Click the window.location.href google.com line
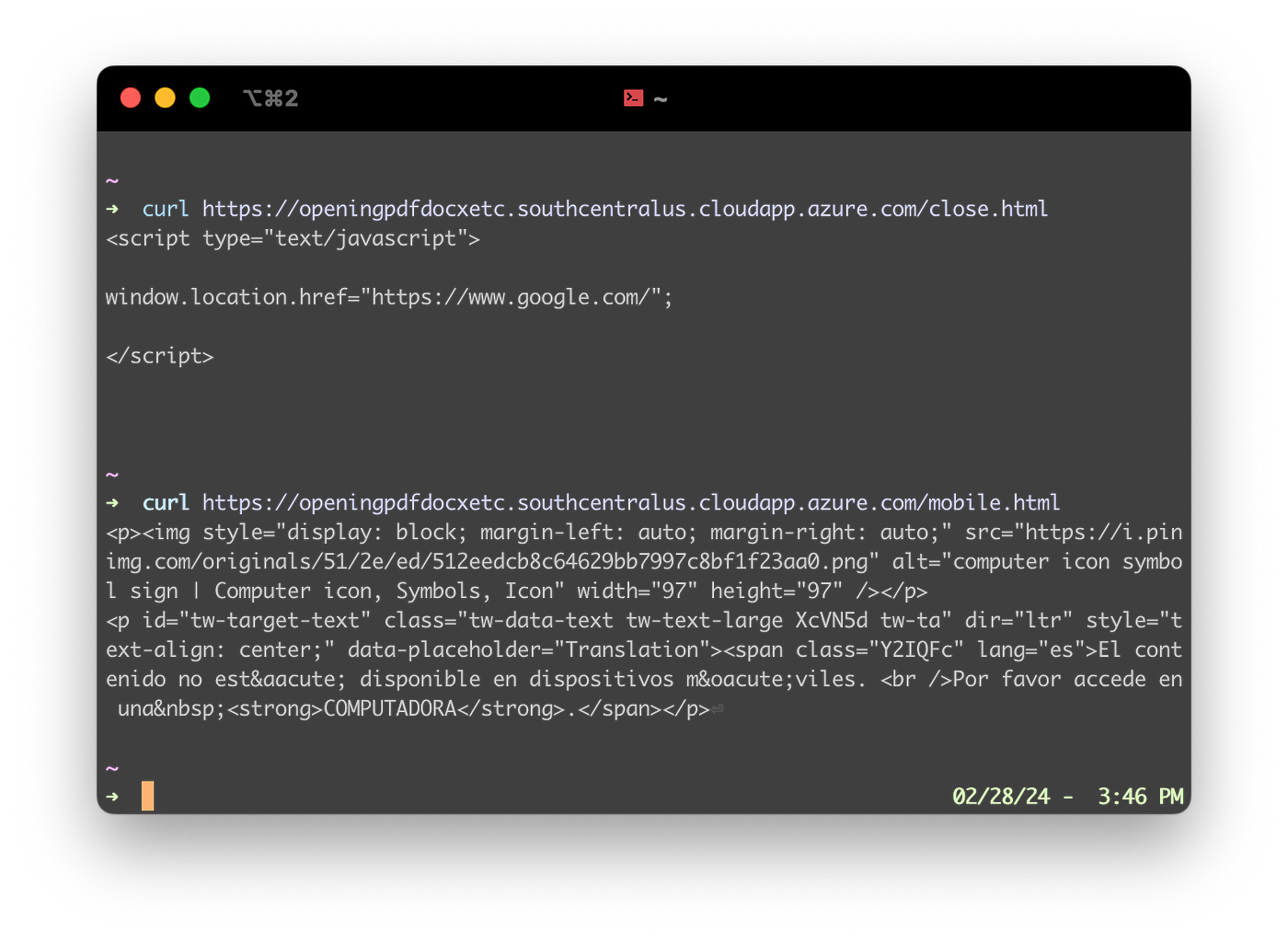This screenshot has width=1288, height=942. (389, 298)
